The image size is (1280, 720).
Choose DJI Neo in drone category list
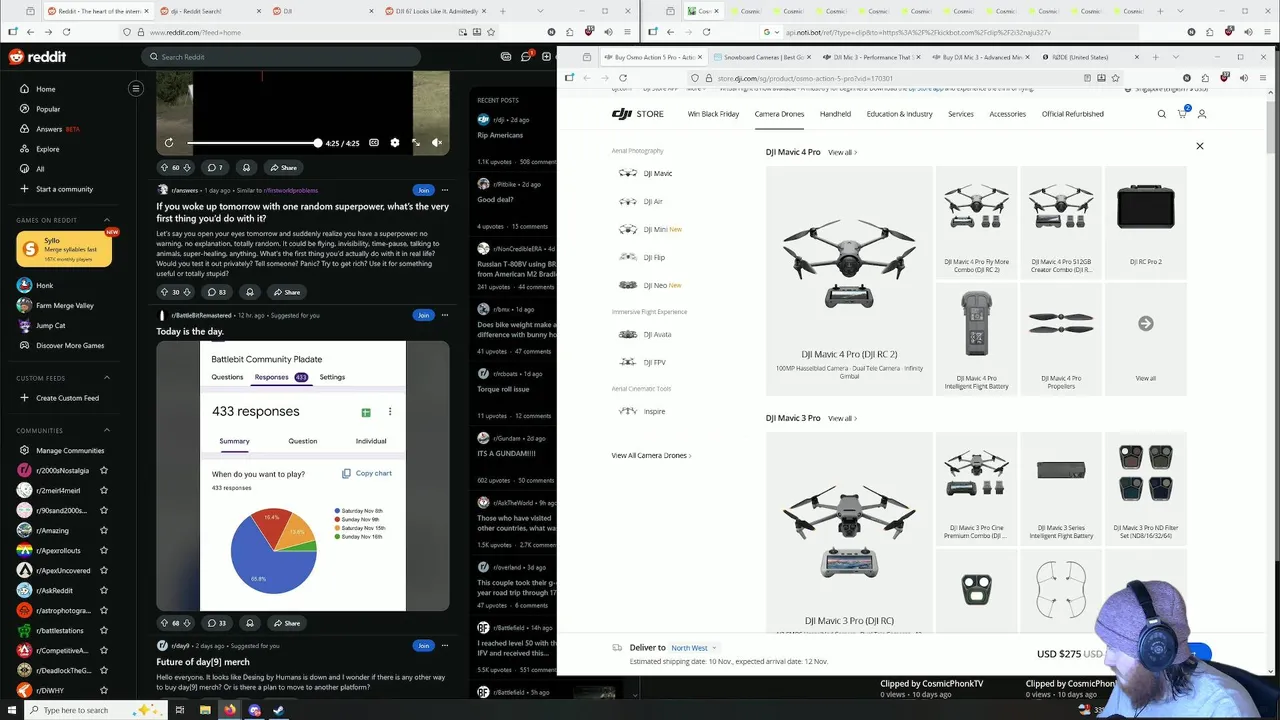(650, 285)
